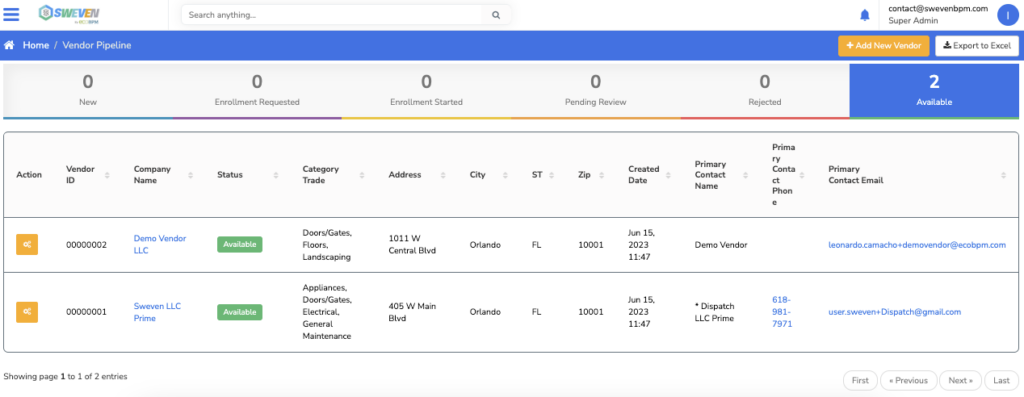Select the Enrollment Requested pipeline tab
This screenshot has height=397, width=1024.
coord(257,91)
